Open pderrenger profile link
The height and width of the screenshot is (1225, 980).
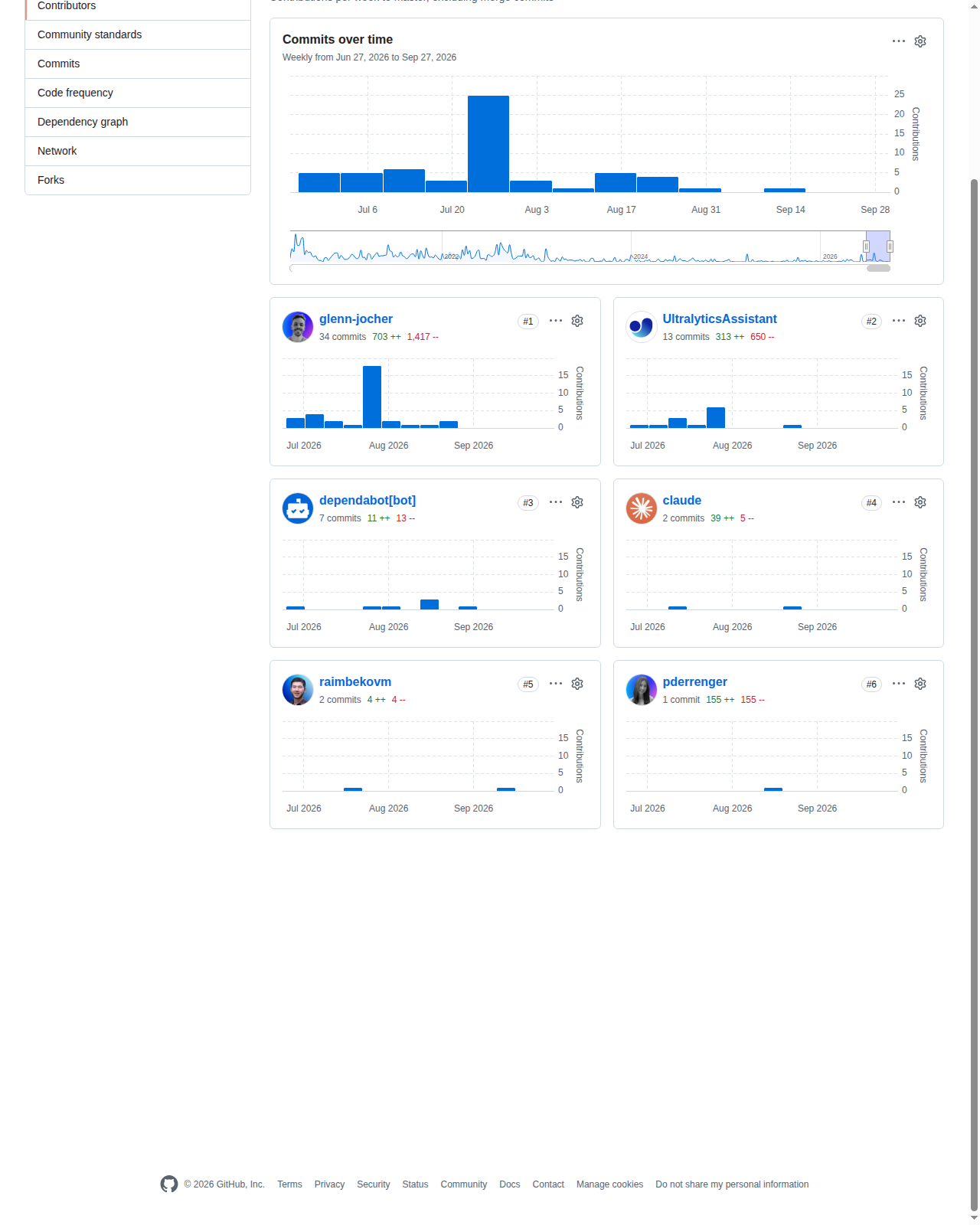[695, 682]
